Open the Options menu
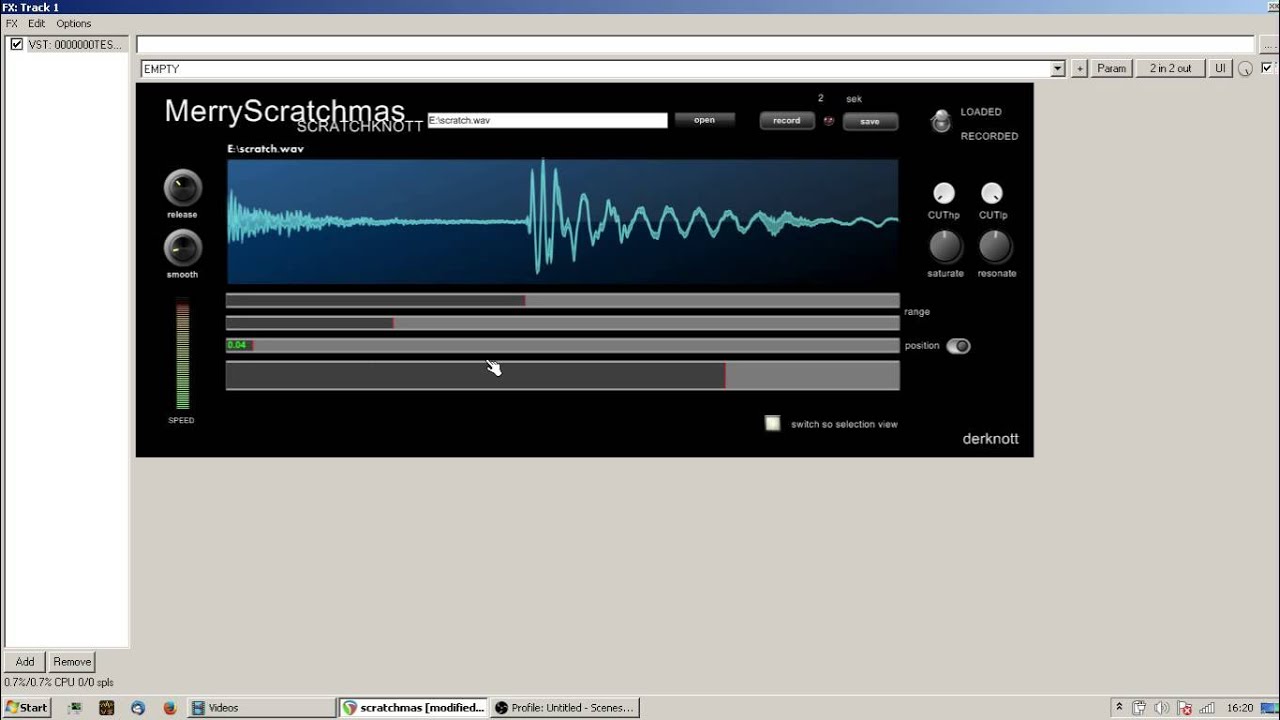 point(73,23)
